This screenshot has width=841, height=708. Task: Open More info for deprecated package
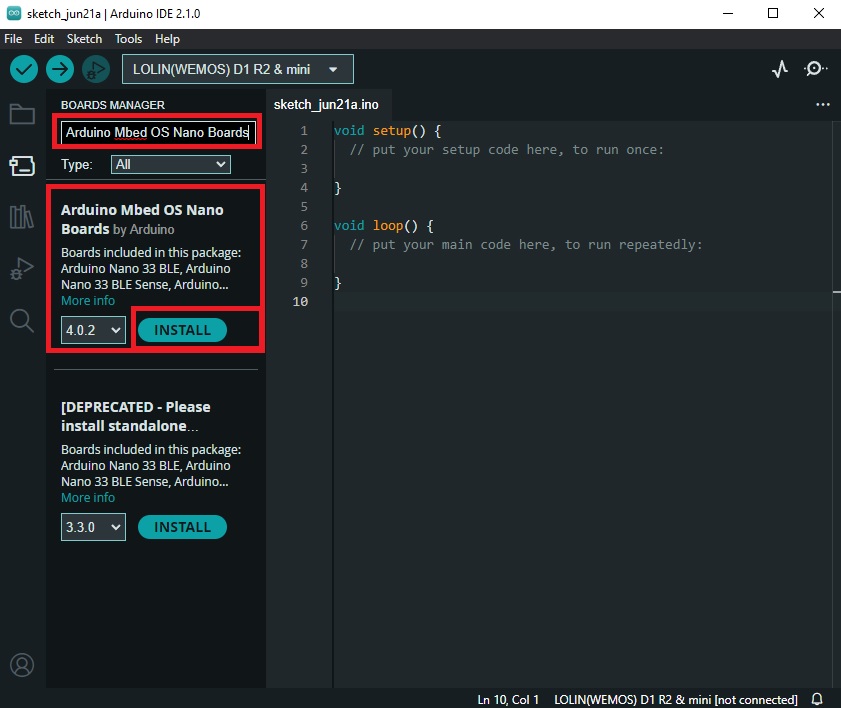pos(88,498)
